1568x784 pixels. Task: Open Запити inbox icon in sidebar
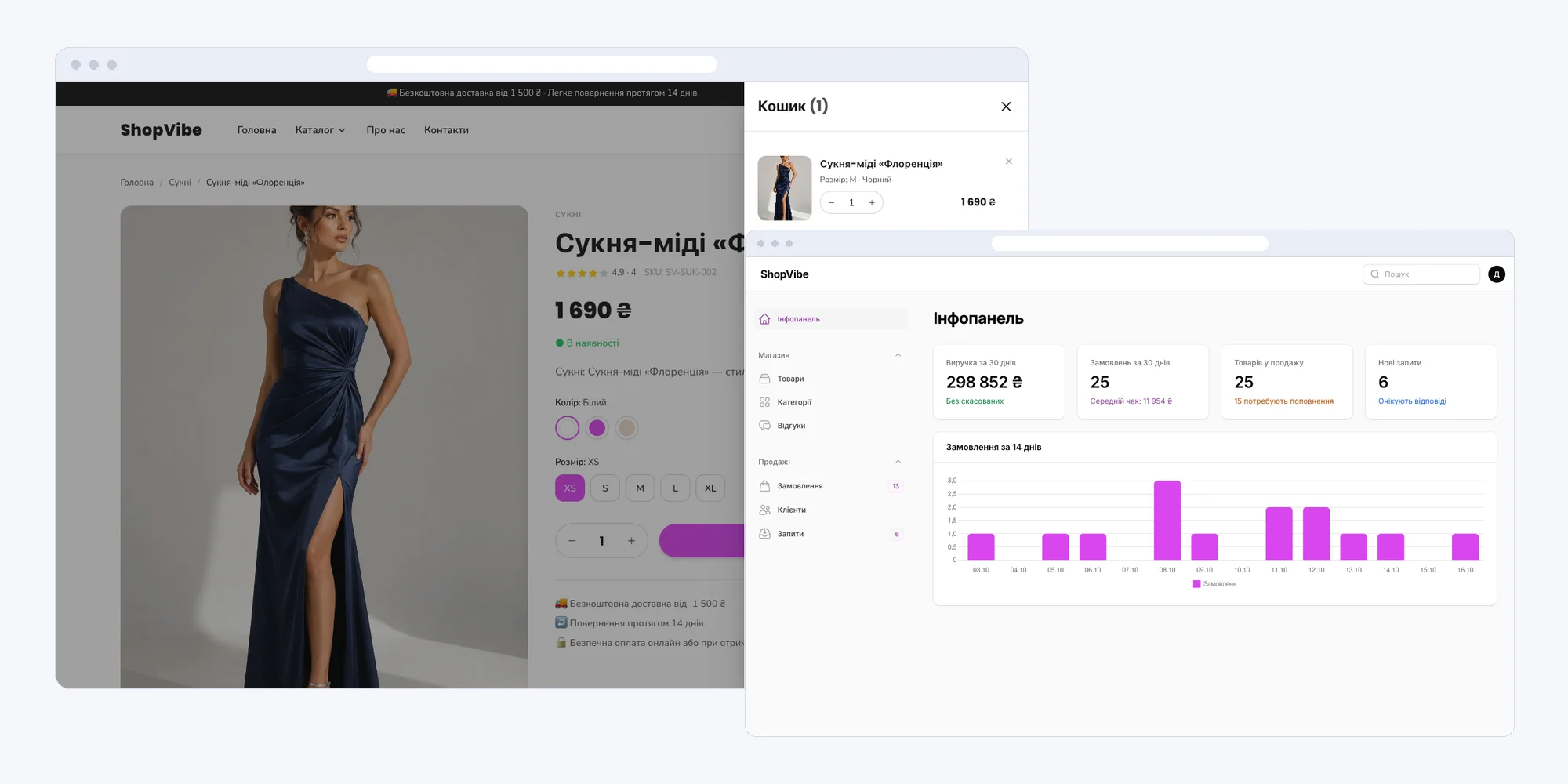pyautogui.click(x=765, y=534)
